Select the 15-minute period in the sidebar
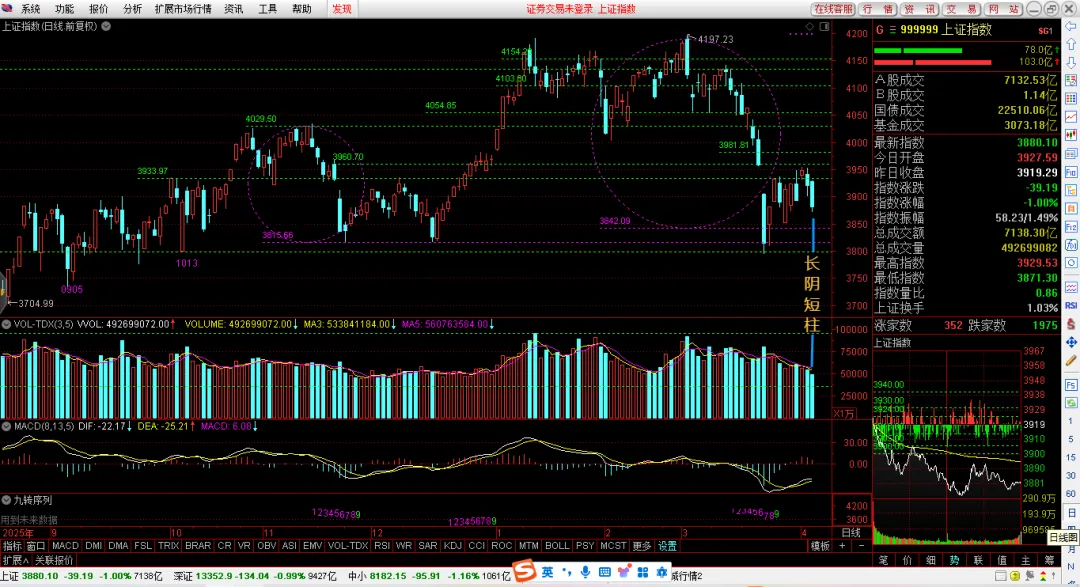 [x=1071, y=457]
